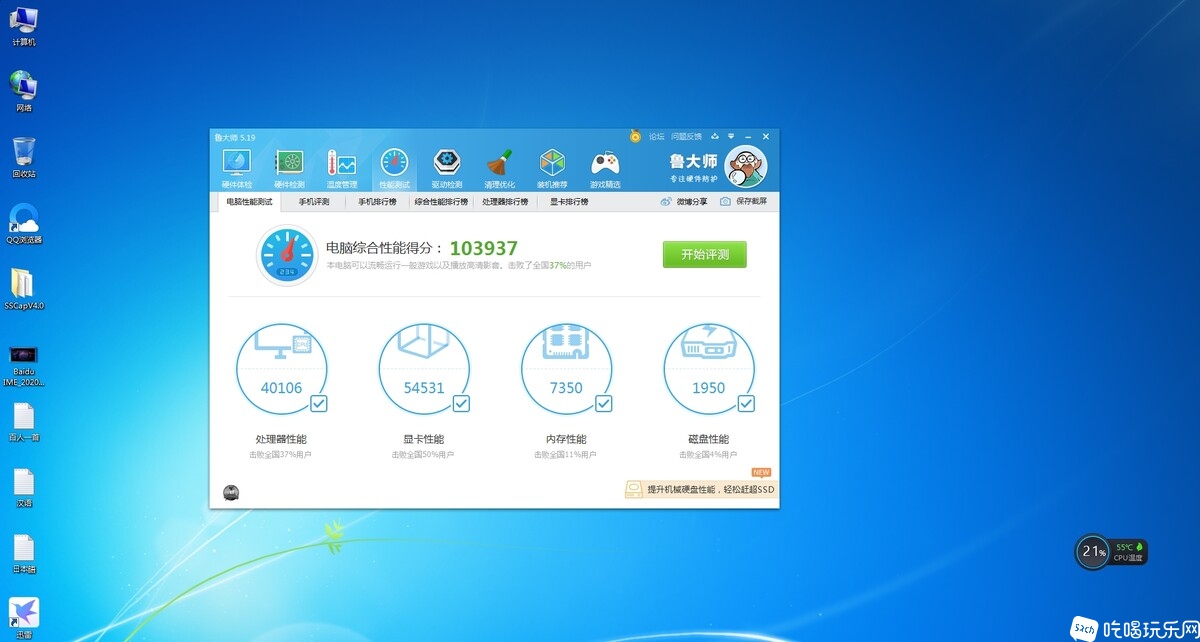This screenshot has height=642, width=1200.
Task: Click the 击败全国11%用户 text
Action: tap(565, 455)
